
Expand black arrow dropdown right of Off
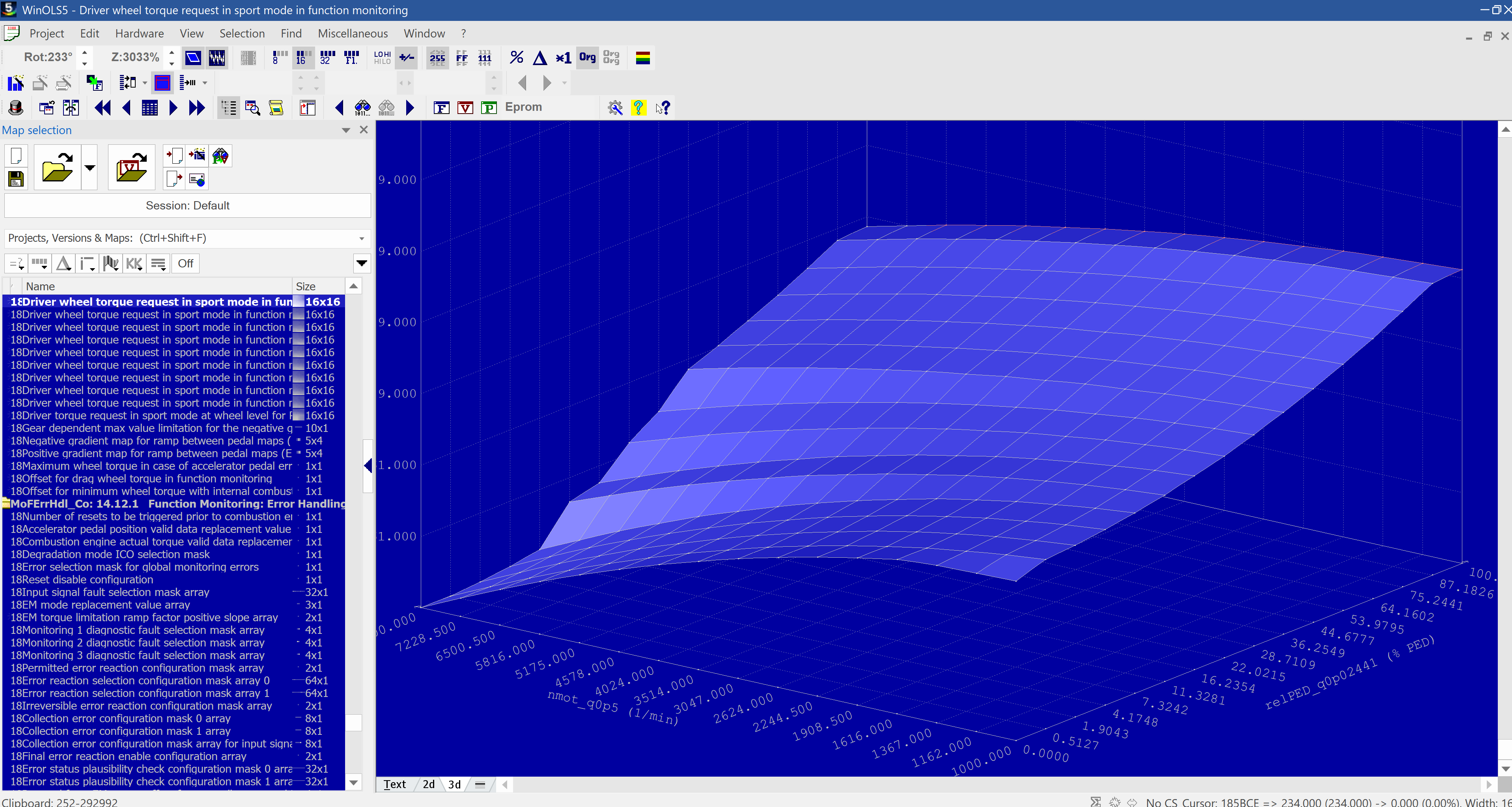[x=362, y=263]
